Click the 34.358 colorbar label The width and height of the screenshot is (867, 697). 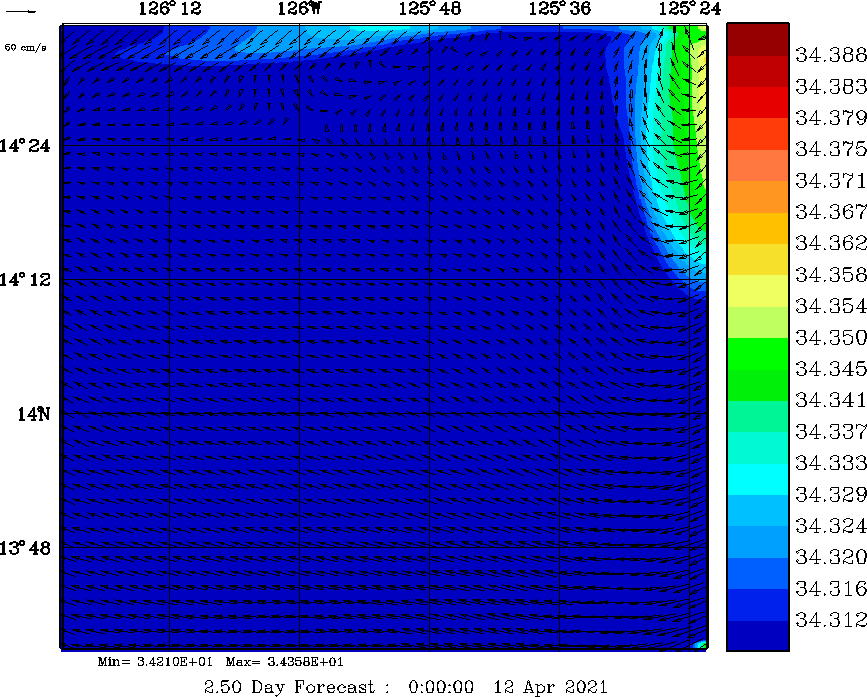(831, 275)
